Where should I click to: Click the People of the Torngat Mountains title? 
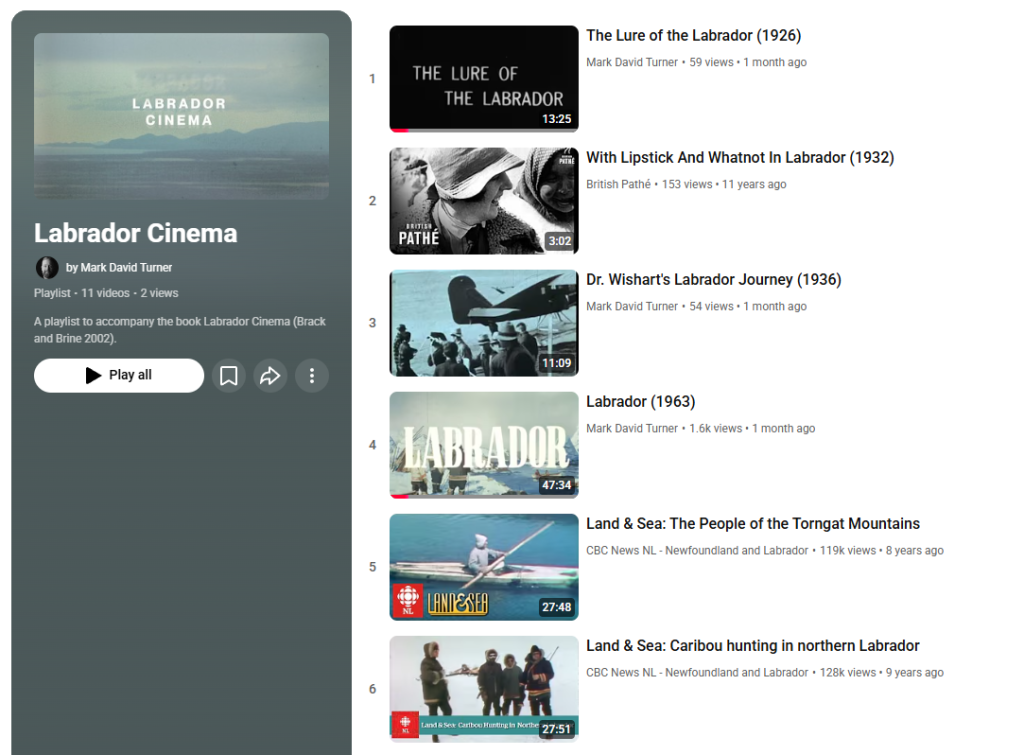pyautogui.click(x=752, y=524)
